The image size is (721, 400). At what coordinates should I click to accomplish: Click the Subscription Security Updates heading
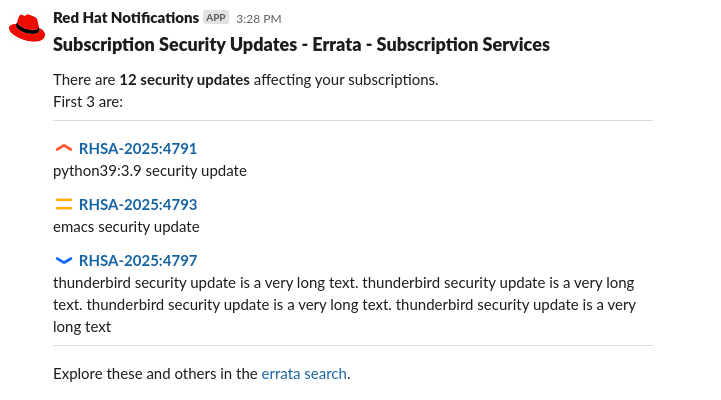point(301,45)
